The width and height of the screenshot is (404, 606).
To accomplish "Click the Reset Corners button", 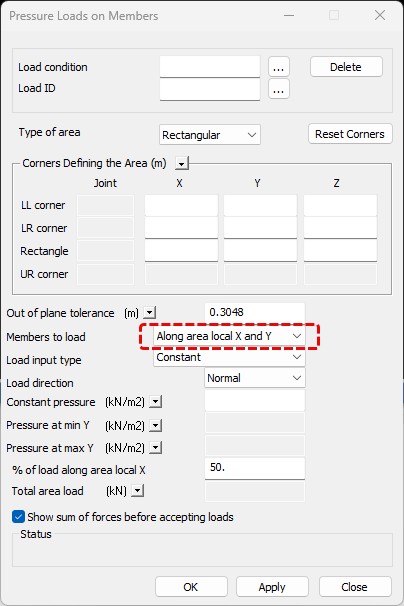I will [350, 134].
